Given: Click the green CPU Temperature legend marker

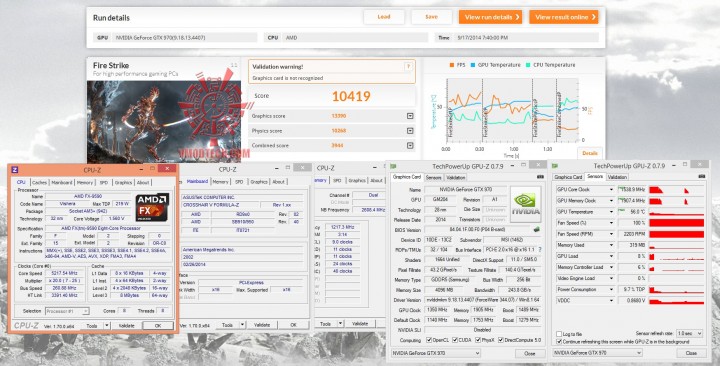Looking at the screenshot, I should 529,65.
